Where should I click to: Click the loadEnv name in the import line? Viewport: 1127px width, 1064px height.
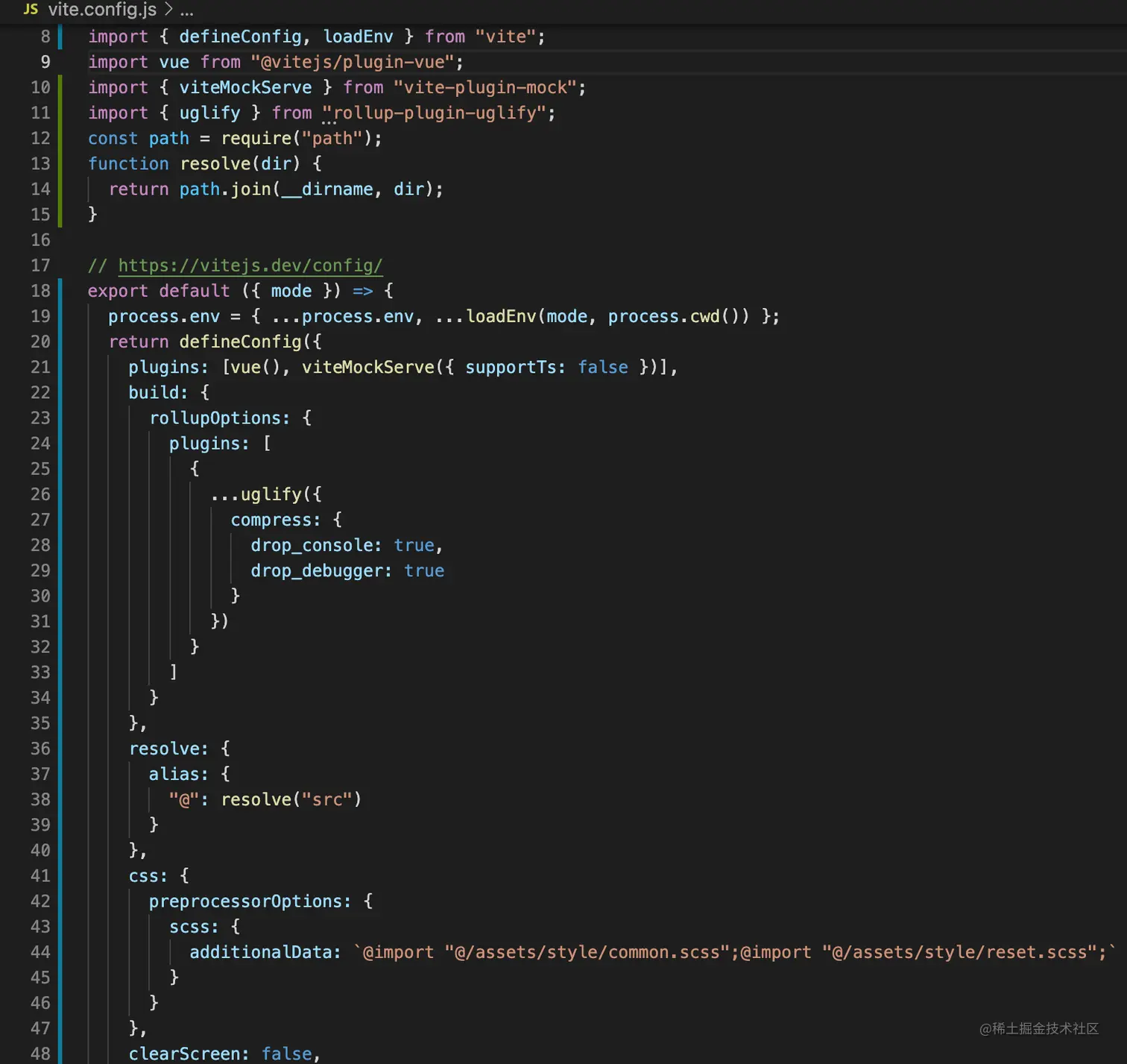[x=358, y=37]
